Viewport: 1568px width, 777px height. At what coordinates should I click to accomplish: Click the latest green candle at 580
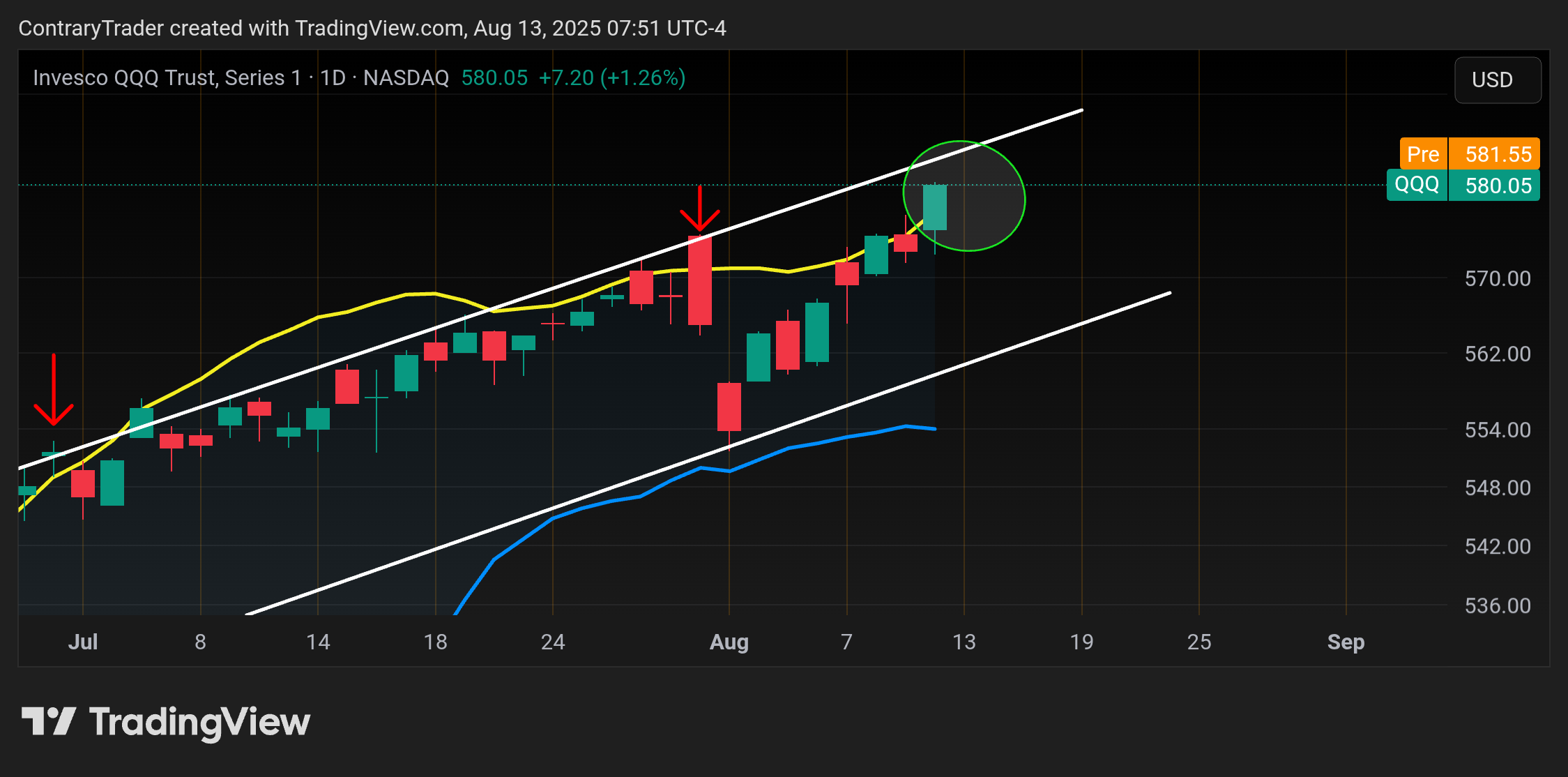tap(935, 208)
